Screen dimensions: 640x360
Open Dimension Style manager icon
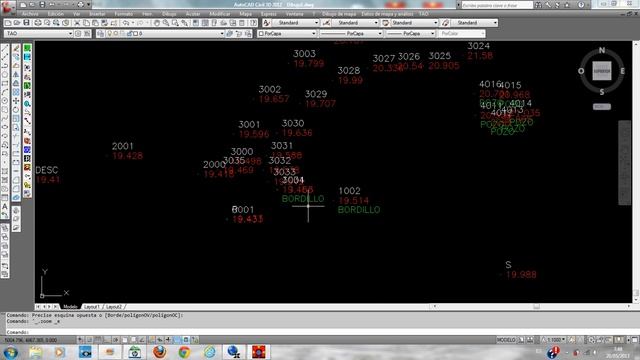tap(326, 23)
